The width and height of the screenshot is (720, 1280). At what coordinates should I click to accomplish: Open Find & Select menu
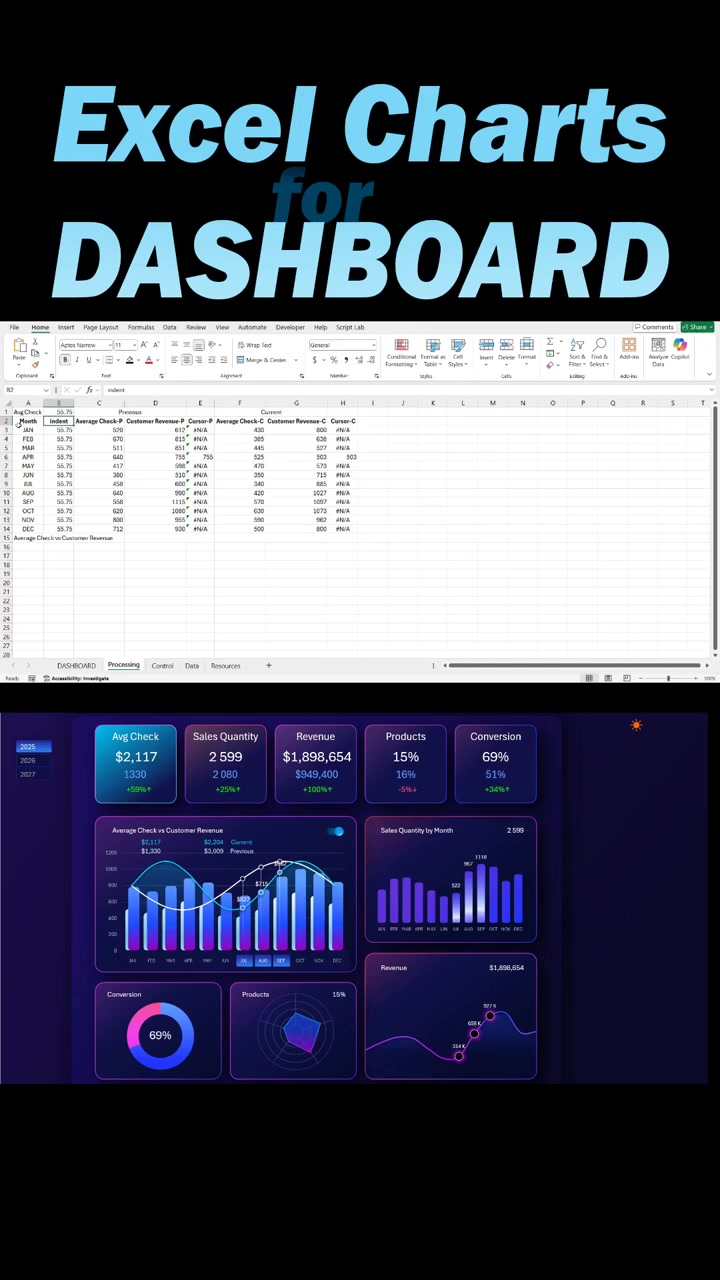(599, 352)
